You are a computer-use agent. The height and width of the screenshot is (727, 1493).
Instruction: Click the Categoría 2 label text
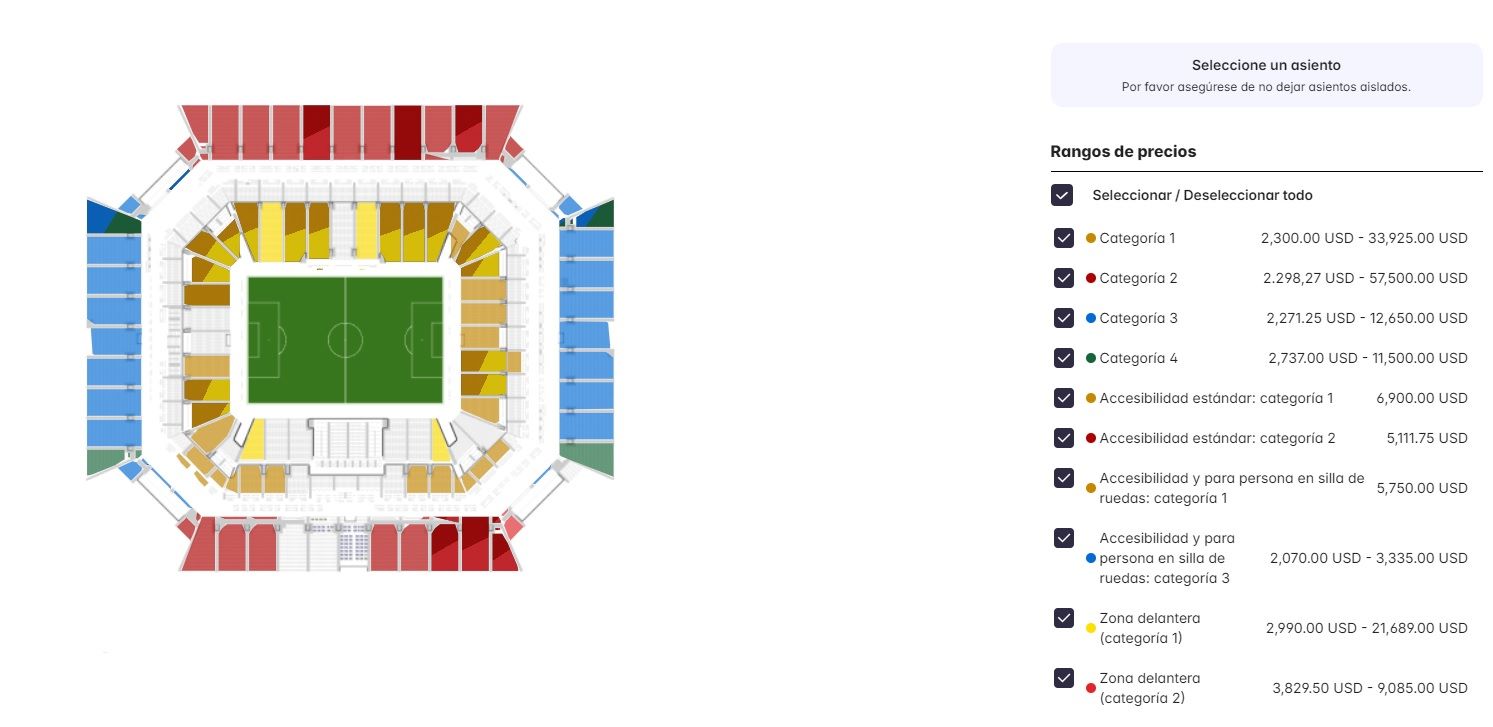(x=1138, y=278)
